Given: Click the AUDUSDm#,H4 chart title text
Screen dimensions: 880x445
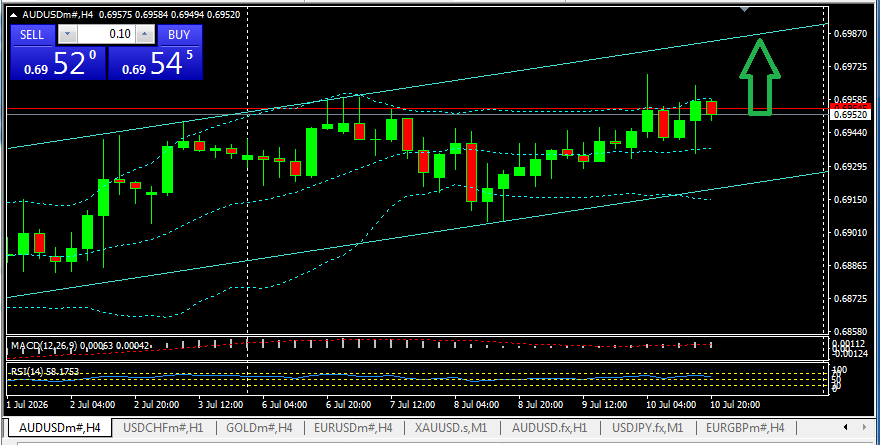Looking at the screenshot, I should coord(56,15).
